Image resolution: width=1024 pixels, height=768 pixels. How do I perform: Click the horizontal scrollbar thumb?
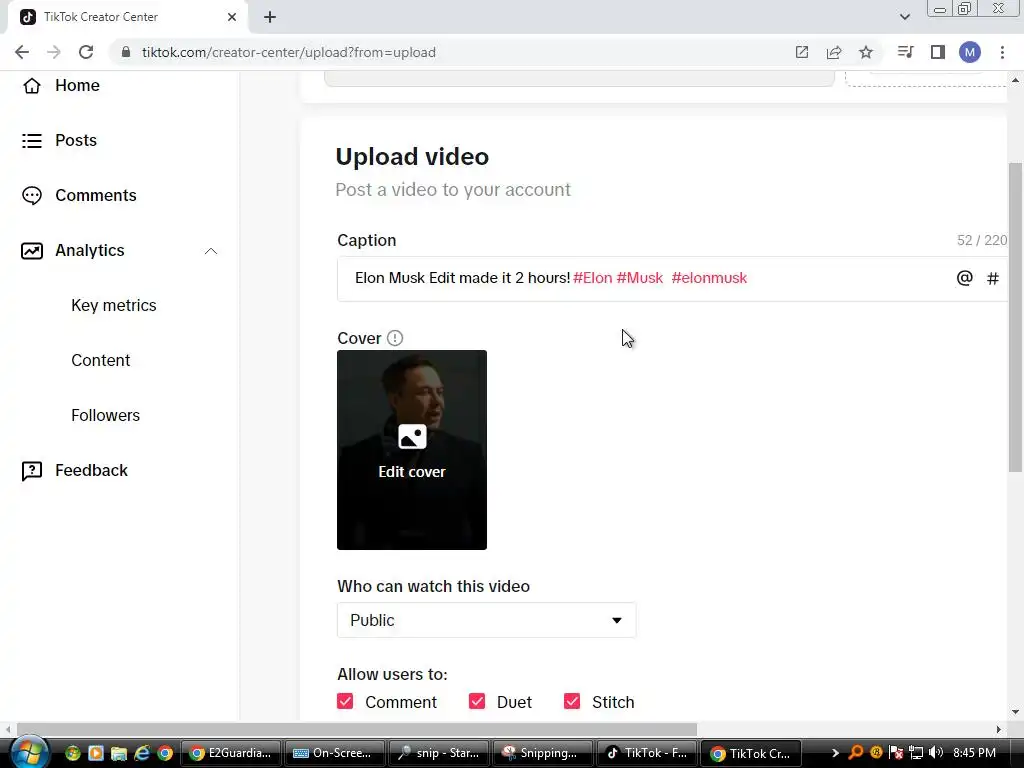point(357,729)
